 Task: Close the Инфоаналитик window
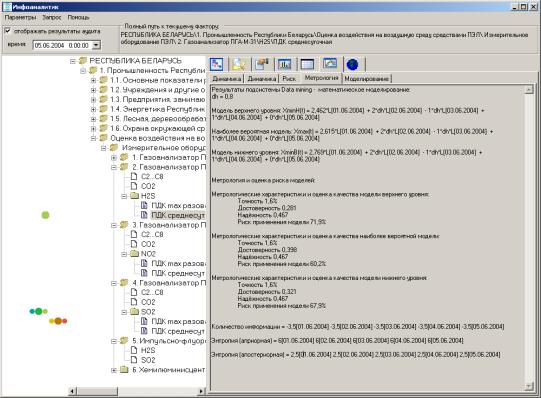point(534,7)
